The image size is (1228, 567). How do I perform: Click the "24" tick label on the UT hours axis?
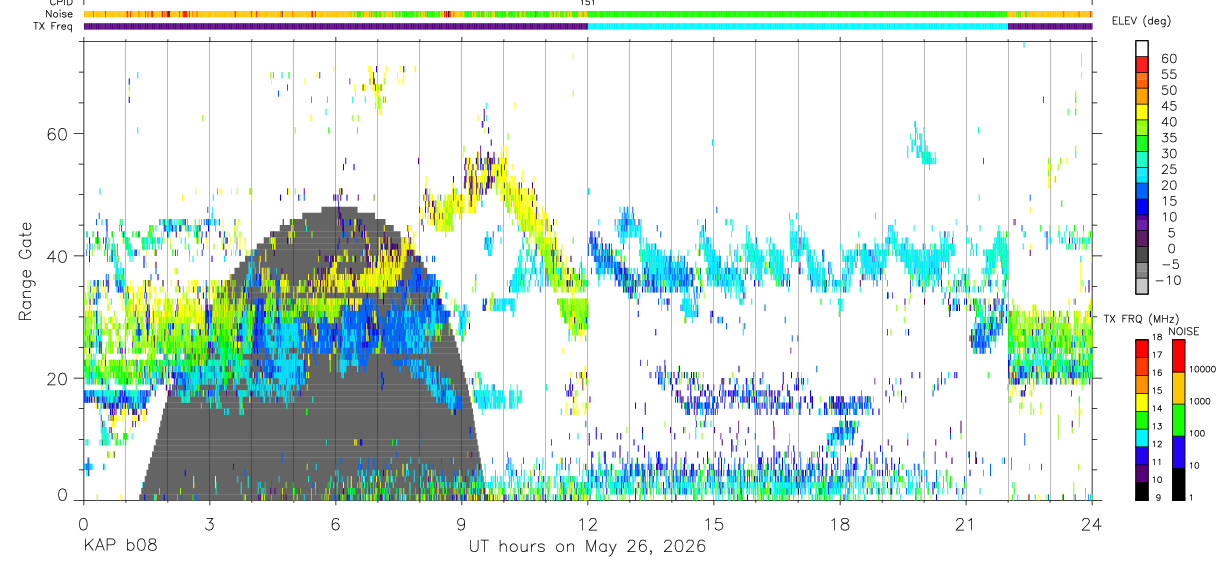[x=1091, y=525]
